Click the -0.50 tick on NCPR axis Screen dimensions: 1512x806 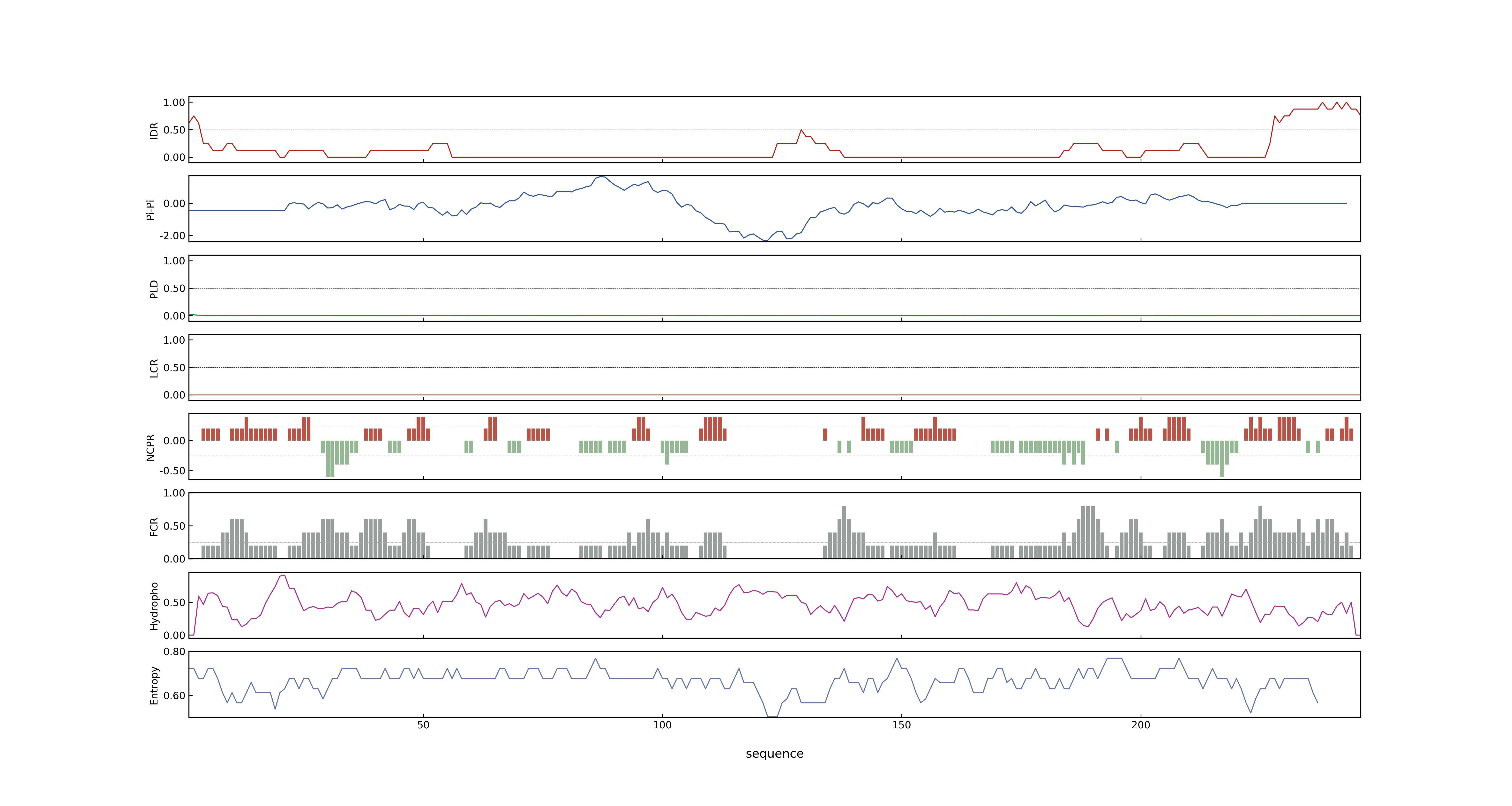coord(172,471)
